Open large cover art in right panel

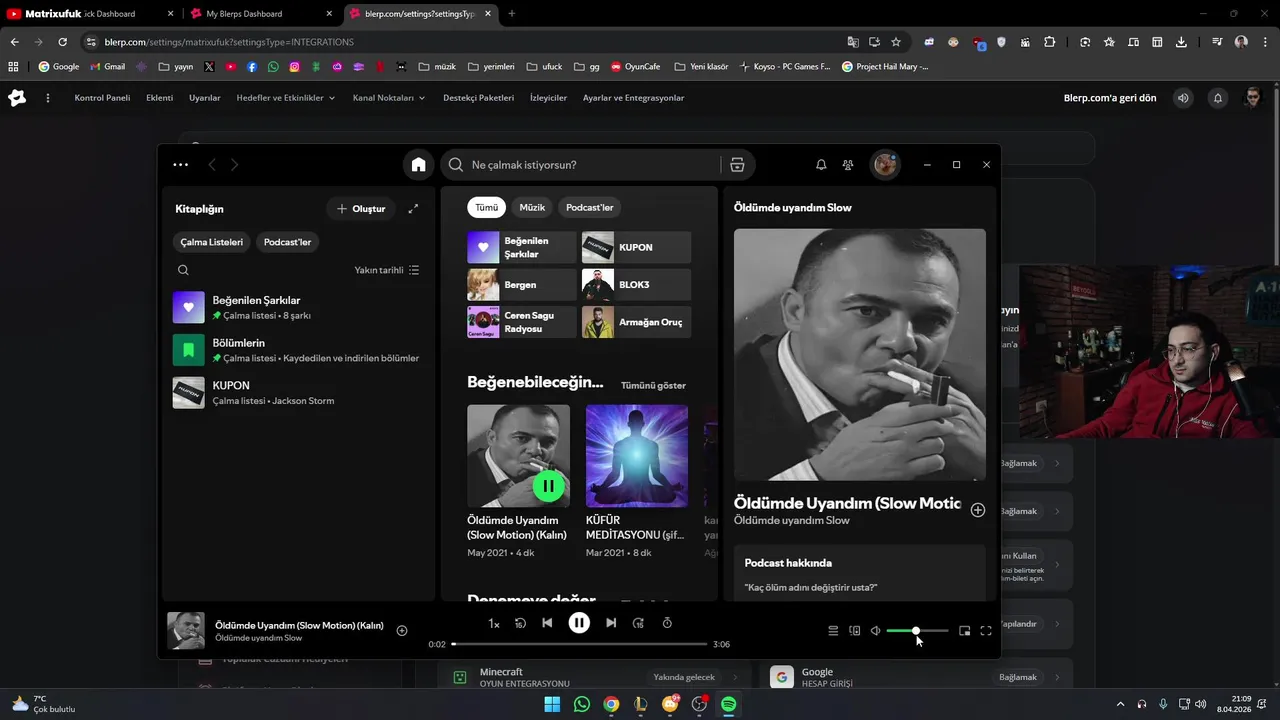(860, 355)
